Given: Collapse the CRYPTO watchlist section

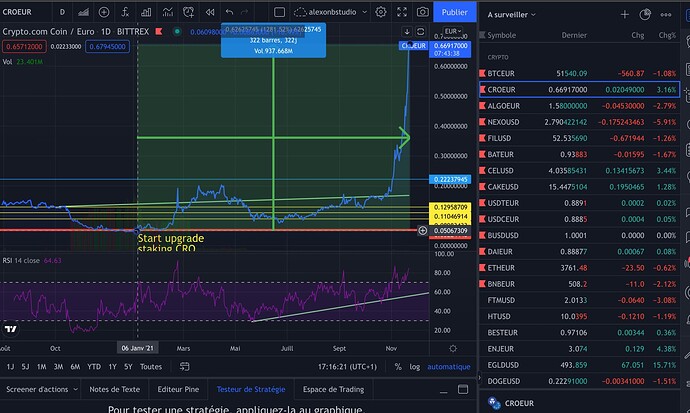Looking at the screenshot, I should 498,58.
